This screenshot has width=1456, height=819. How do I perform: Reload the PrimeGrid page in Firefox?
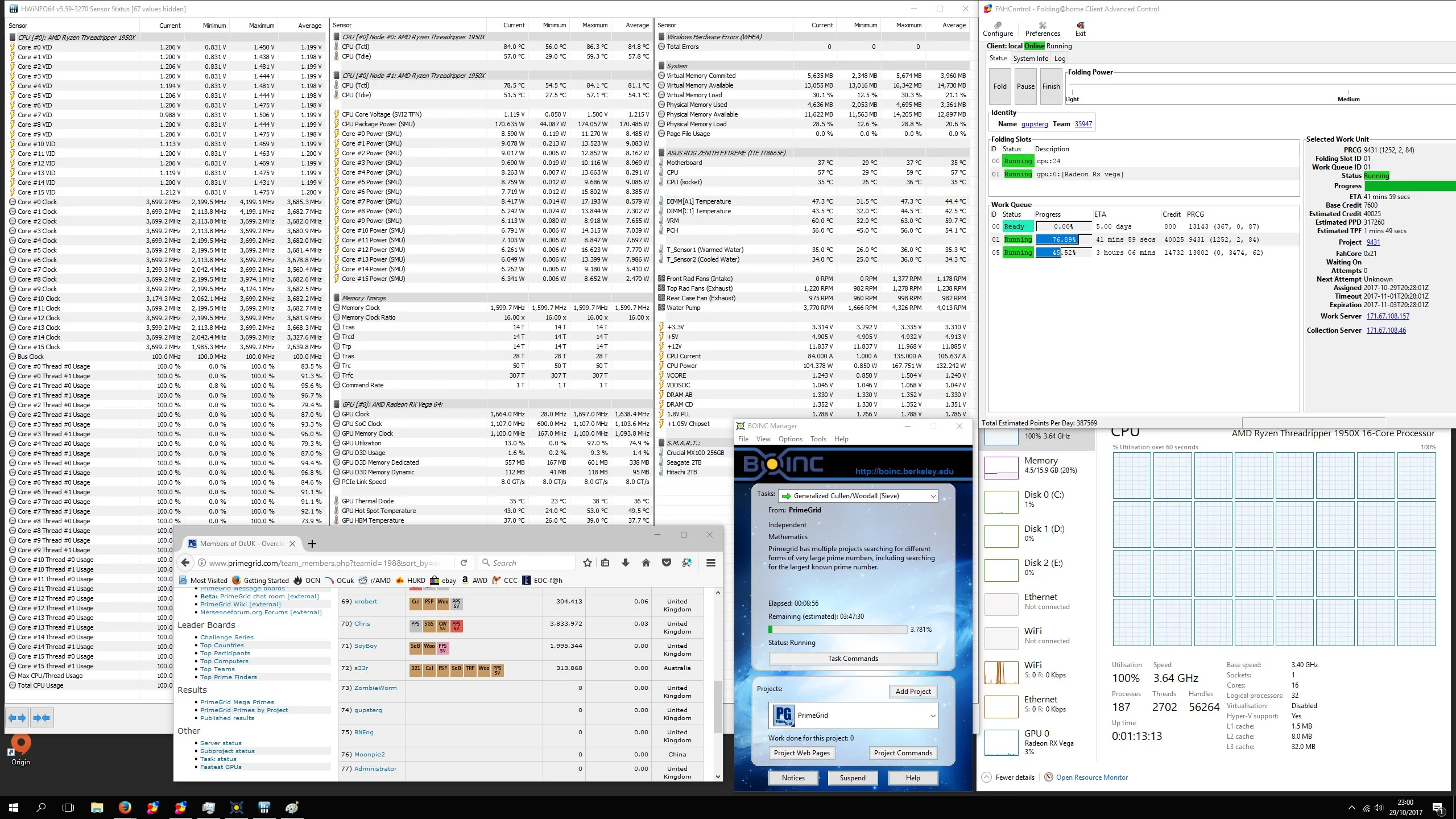464,562
